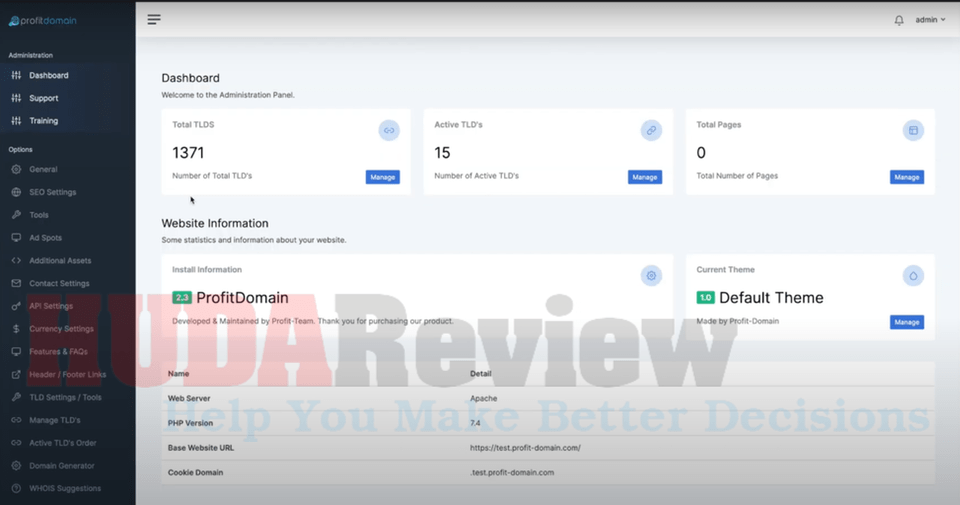
Task: Open Ad Spots settings
Action: [45, 238]
